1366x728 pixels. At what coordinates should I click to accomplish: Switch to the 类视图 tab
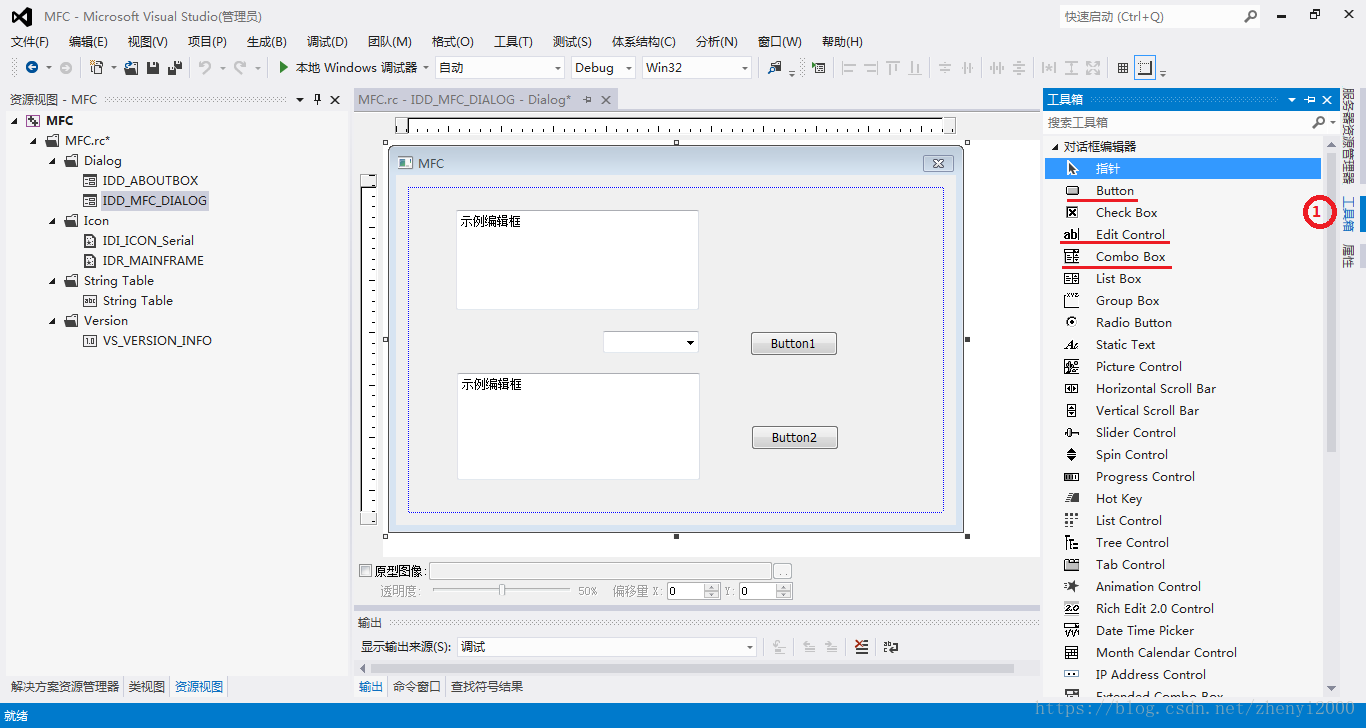coord(147,686)
